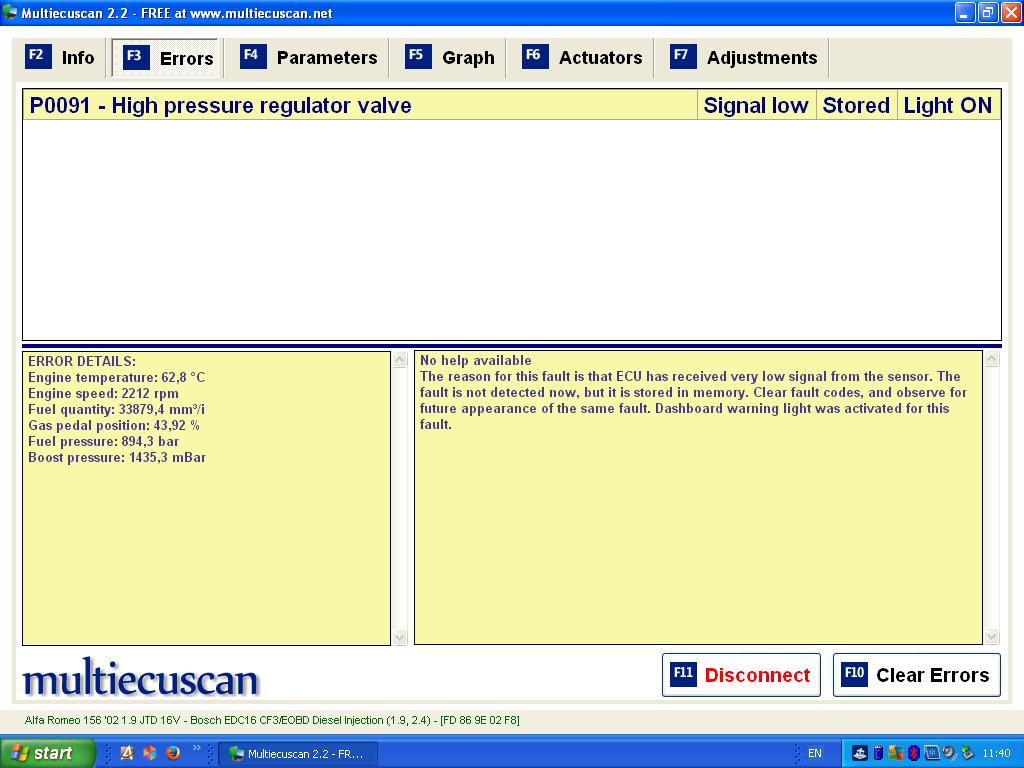The image size is (1024, 768).
Task: Click the EN language indicator
Action: tap(814, 753)
